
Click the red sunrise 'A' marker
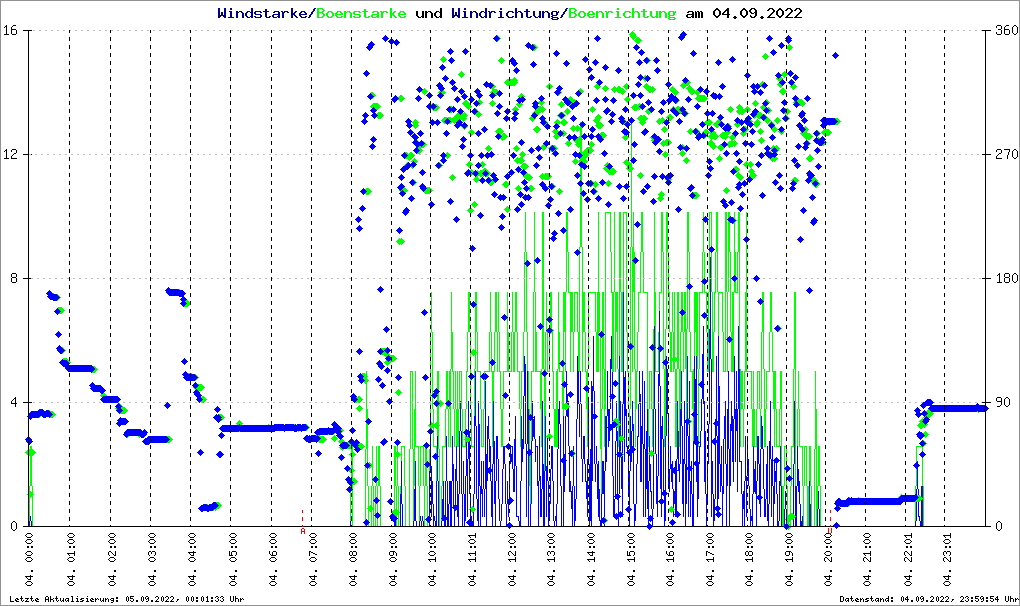click(x=302, y=531)
